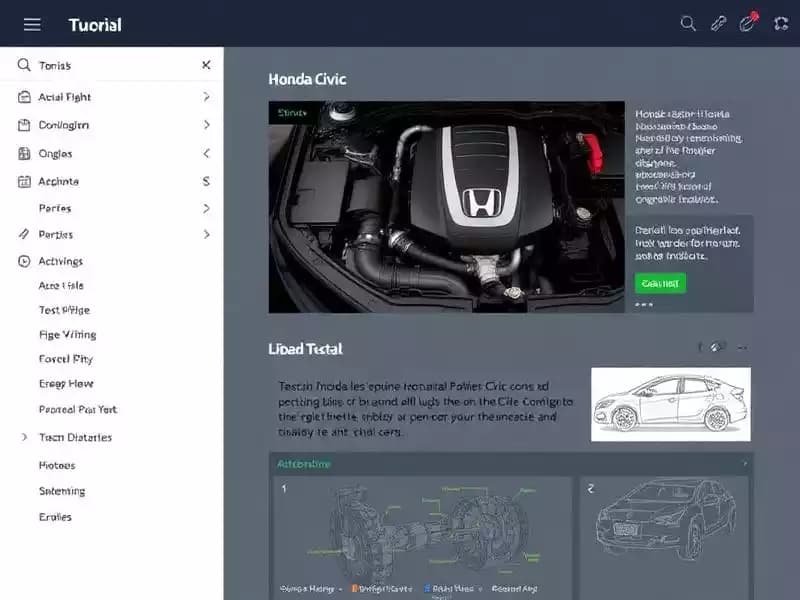Open notifications icon with red badge
The height and width of the screenshot is (600, 800).
(747, 23)
